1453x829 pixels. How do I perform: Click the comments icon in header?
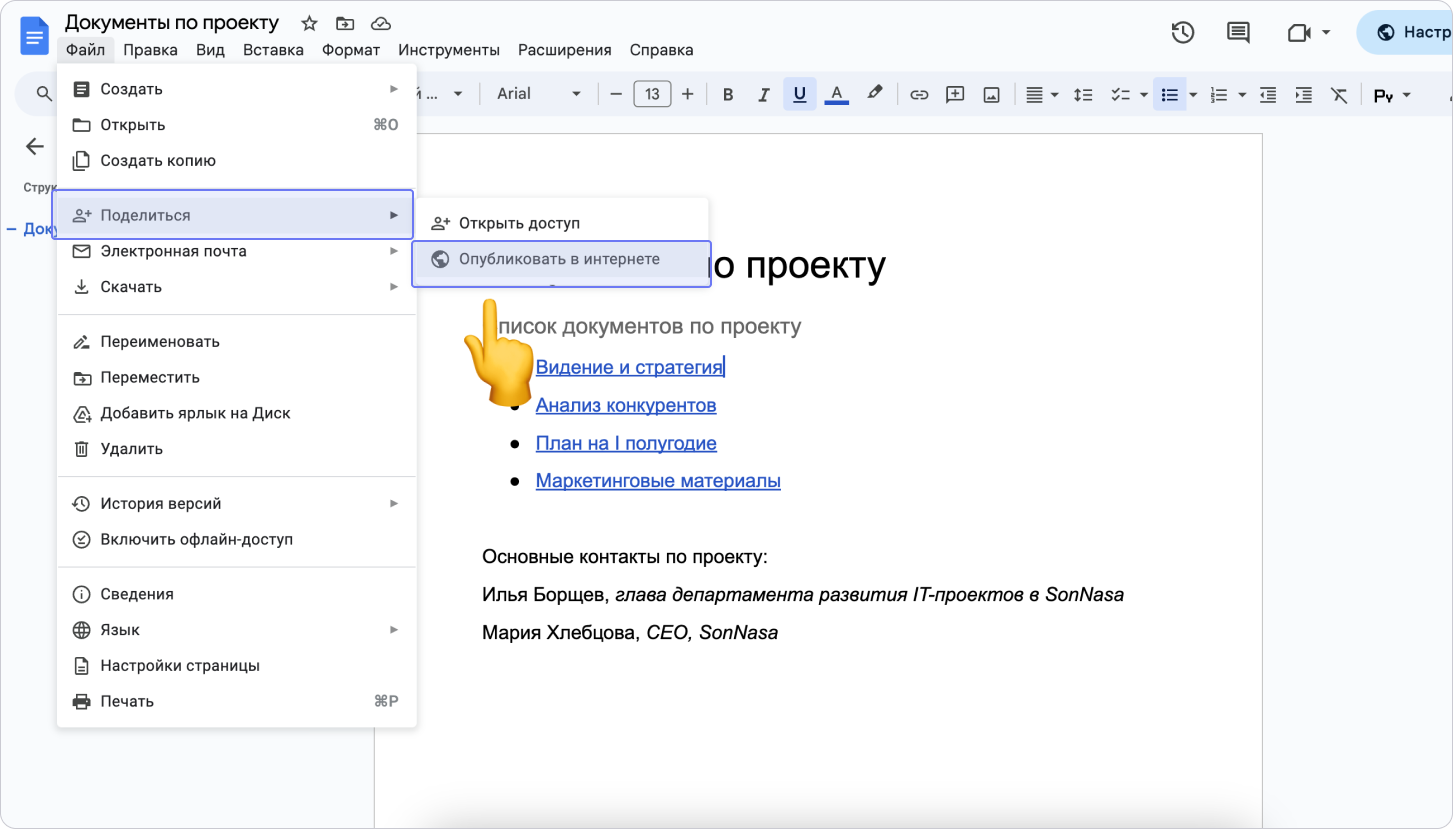click(x=1238, y=33)
